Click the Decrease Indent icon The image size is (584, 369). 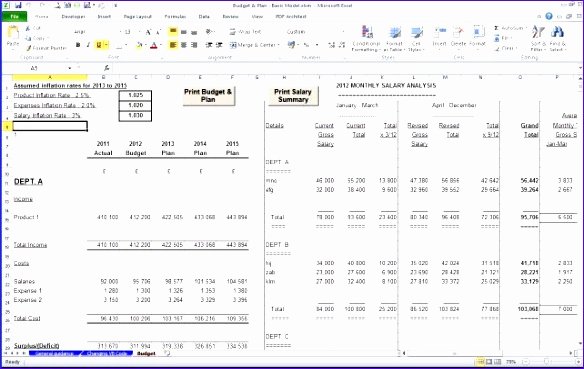[x=209, y=45]
